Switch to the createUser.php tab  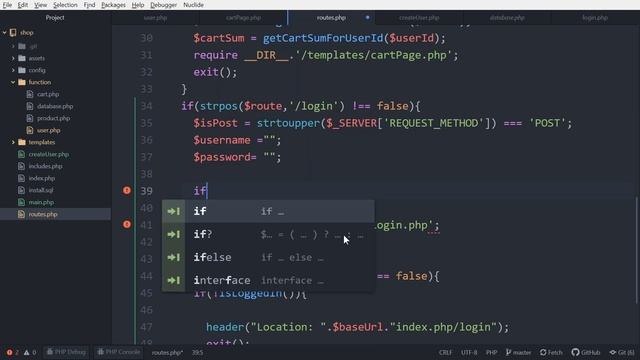(419, 18)
